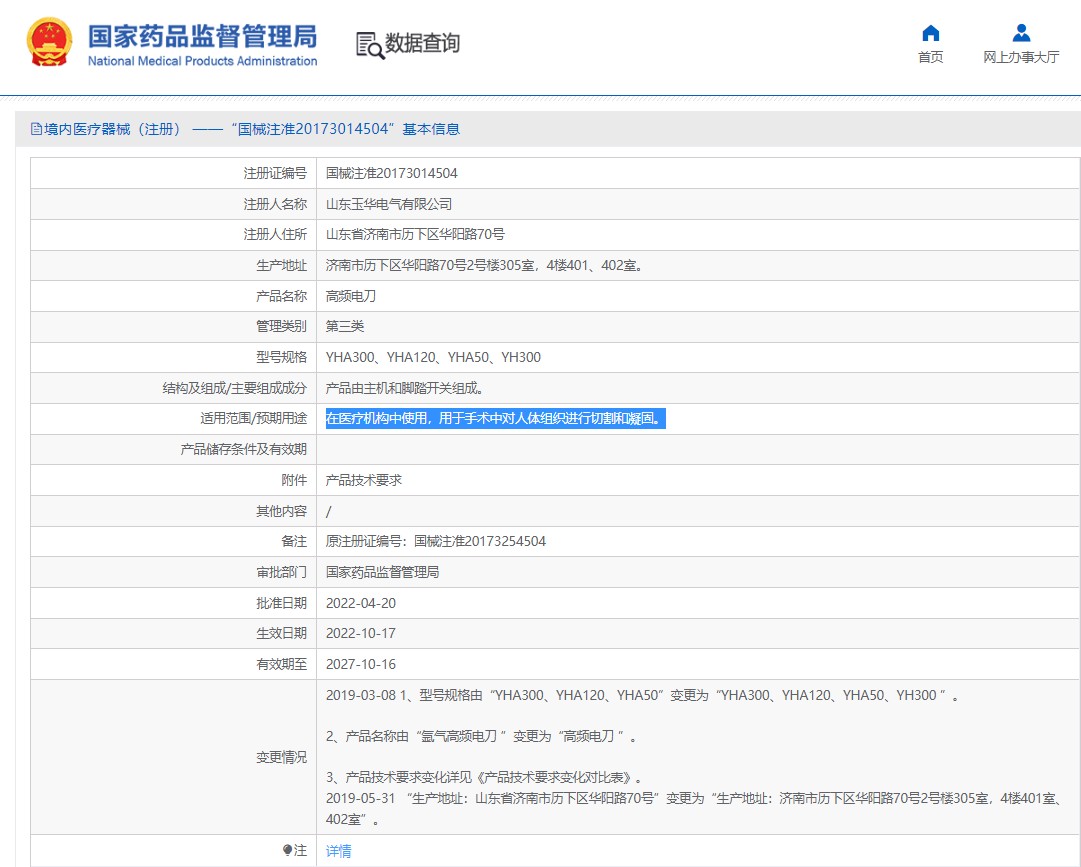Select the registrant name 山东玉华电气有限公司

pyautogui.click(x=389, y=204)
